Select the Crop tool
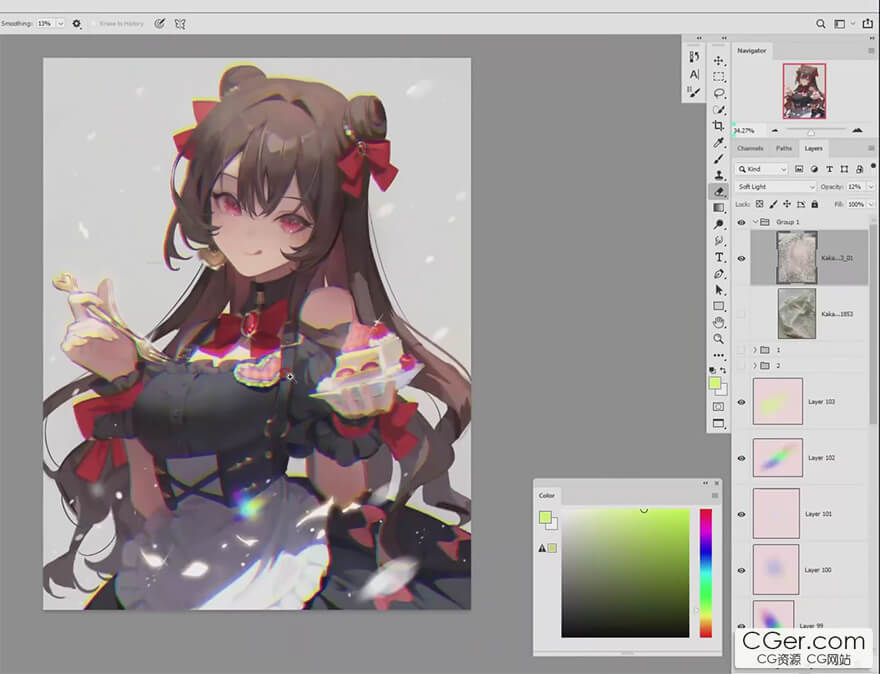The width and height of the screenshot is (880, 674). tap(718, 126)
